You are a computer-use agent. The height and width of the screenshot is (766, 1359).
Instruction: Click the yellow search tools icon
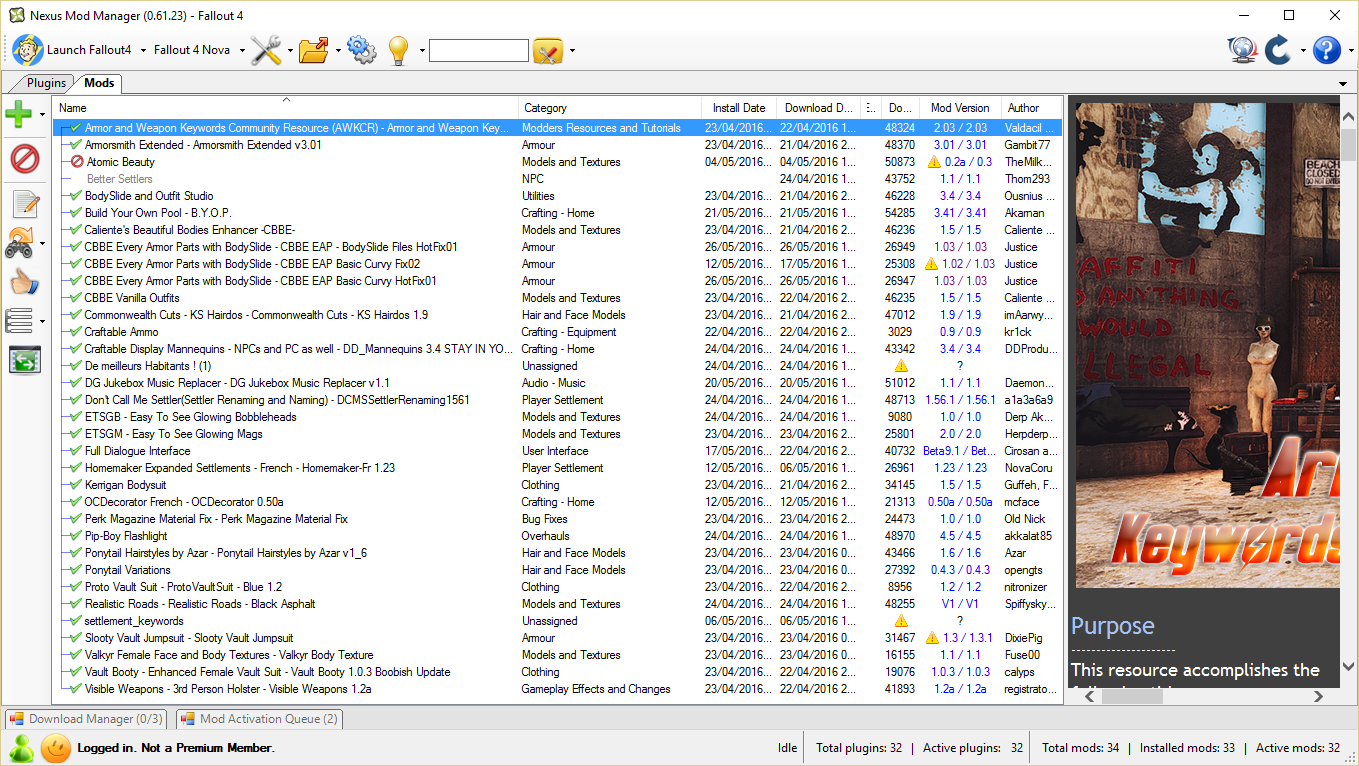[548, 50]
